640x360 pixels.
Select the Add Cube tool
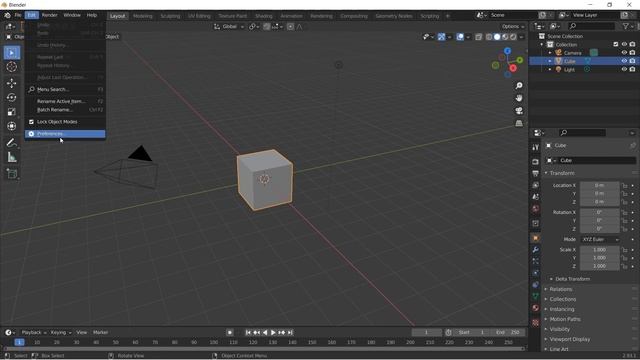(x=11, y=174)
